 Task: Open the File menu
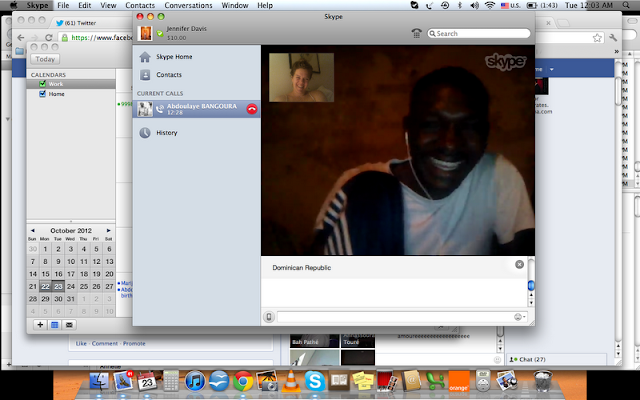(63, 5)
